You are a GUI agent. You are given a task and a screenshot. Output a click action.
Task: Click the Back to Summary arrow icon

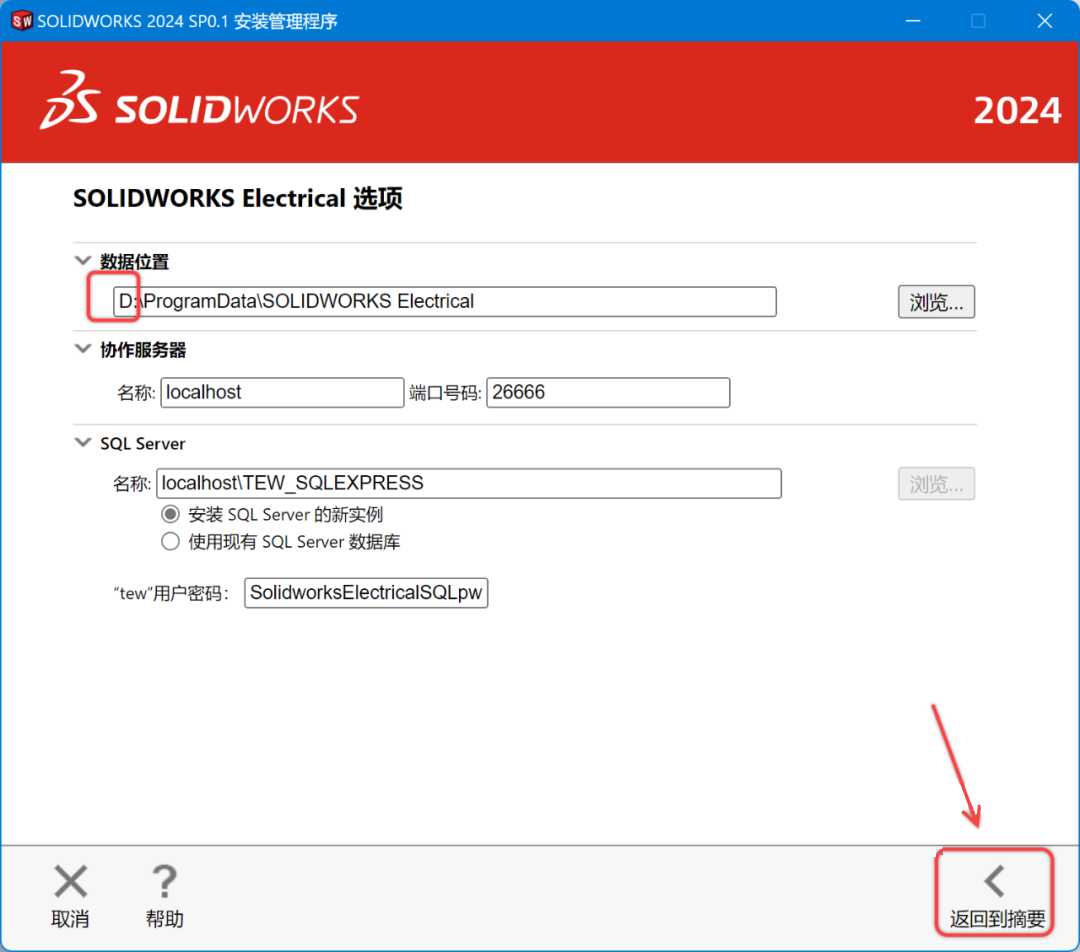[994, 881]
